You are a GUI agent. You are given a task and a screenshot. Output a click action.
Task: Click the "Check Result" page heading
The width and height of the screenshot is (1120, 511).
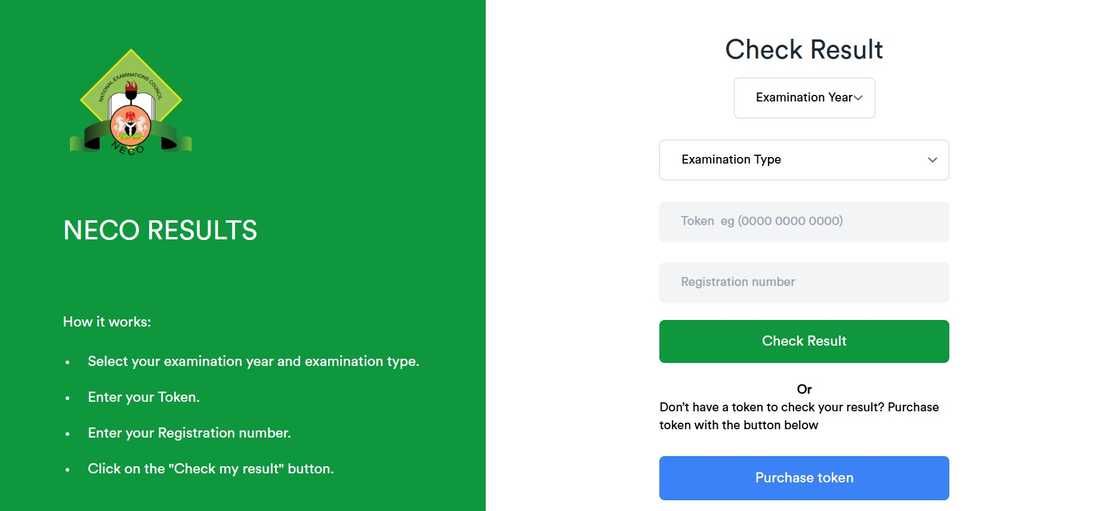[804, 49]
